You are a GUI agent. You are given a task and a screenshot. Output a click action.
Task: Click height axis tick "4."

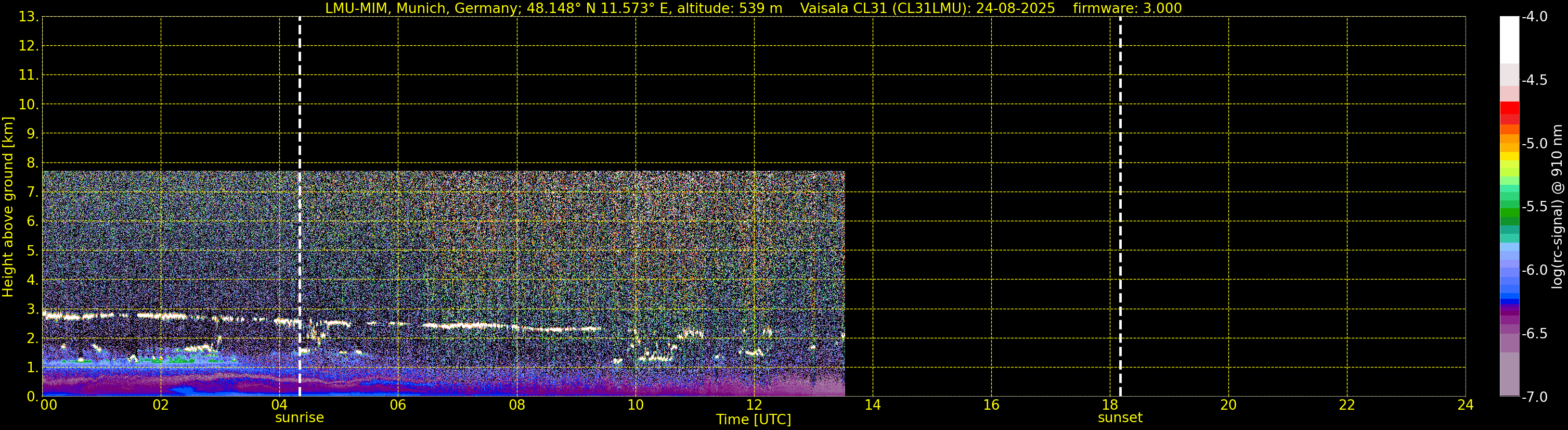(33, 280)
